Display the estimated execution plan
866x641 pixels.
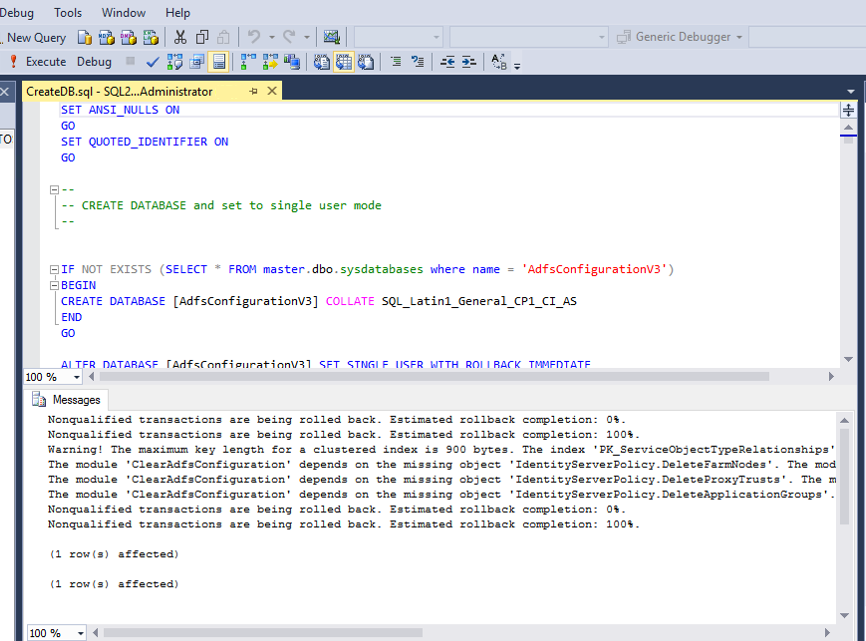point(175,61)
